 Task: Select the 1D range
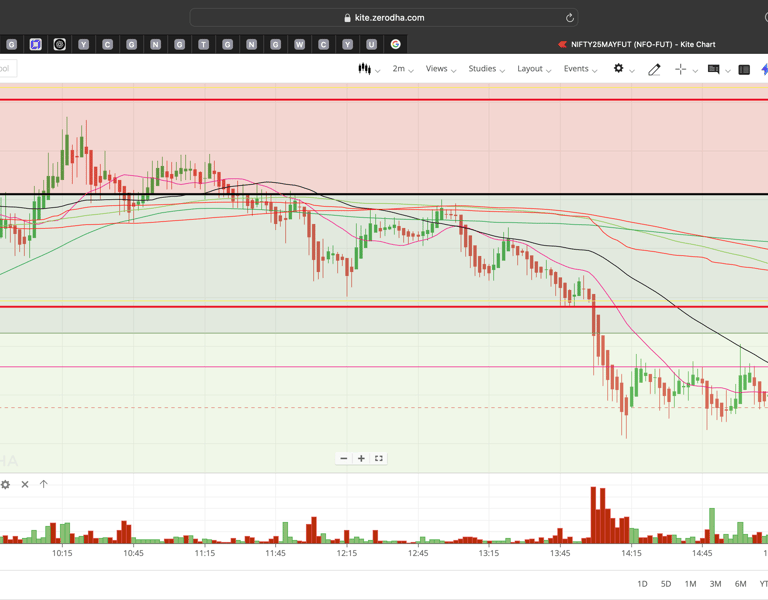point(642,584)
